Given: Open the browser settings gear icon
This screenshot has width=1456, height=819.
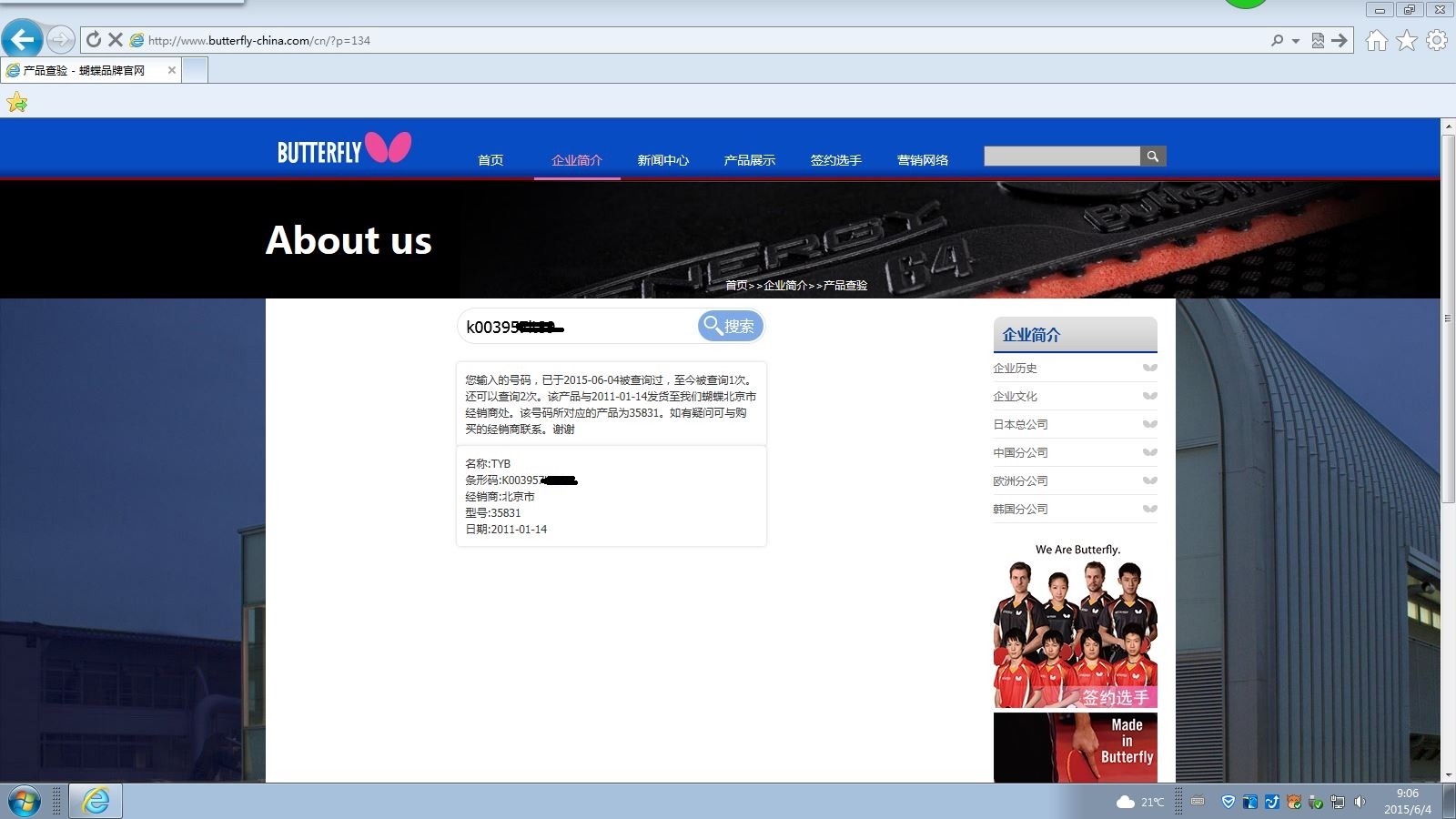Looking at the screenshot, I should point(1437,40).
